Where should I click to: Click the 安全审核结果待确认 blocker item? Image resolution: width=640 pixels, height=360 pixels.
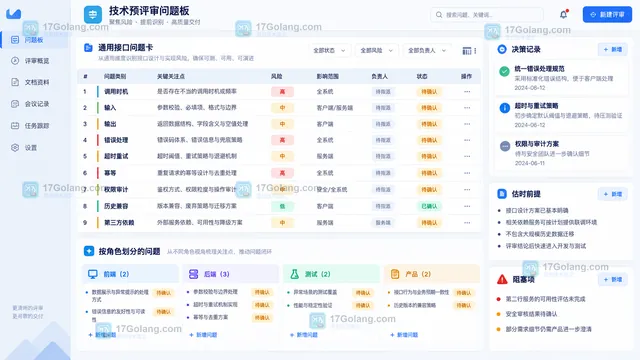click(531, 314)
